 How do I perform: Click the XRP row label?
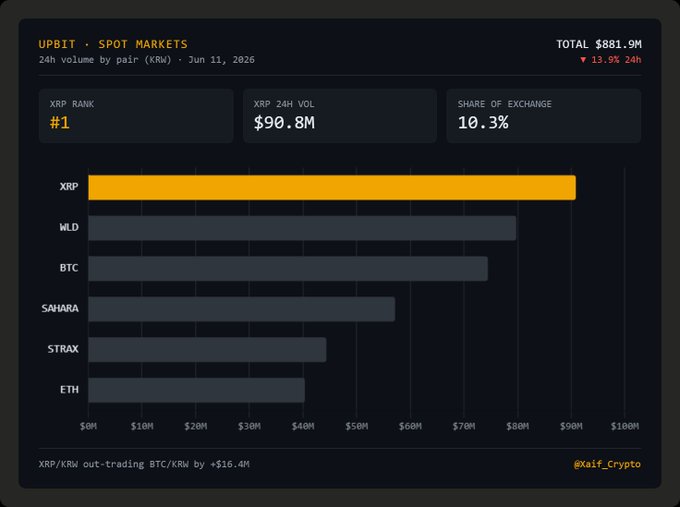[x=69, y=186]
